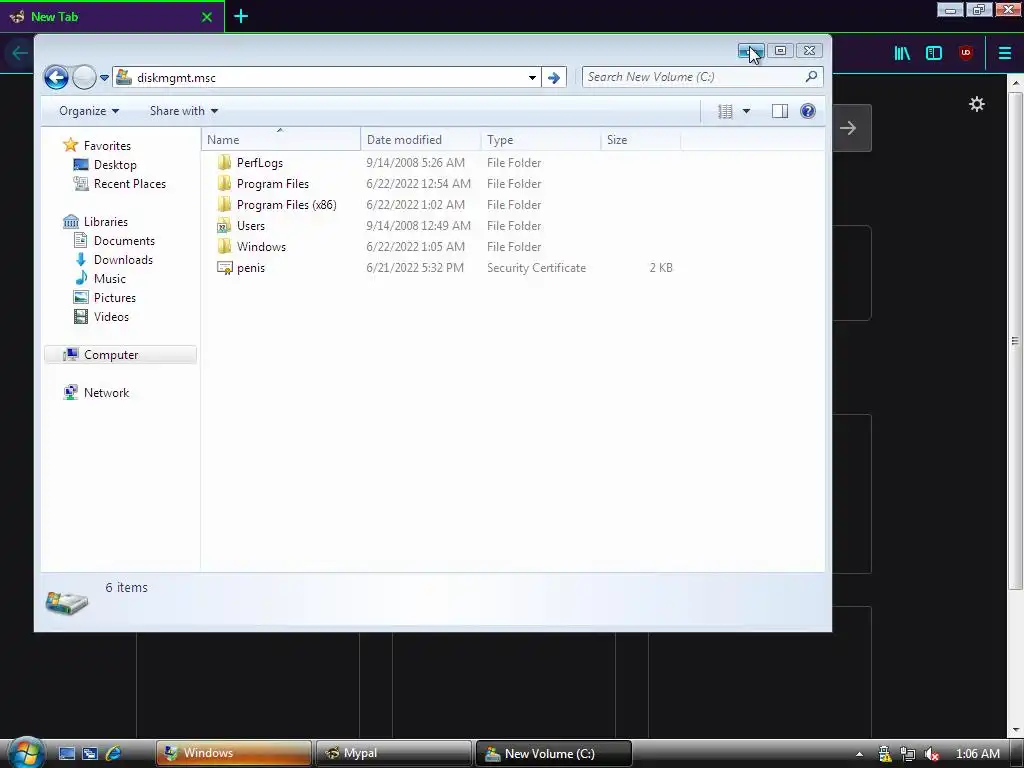The width and height of the screenshot is (1024, 768).
Task: Select Favorites in the navigation pane
Action: (x=107, y=146)
